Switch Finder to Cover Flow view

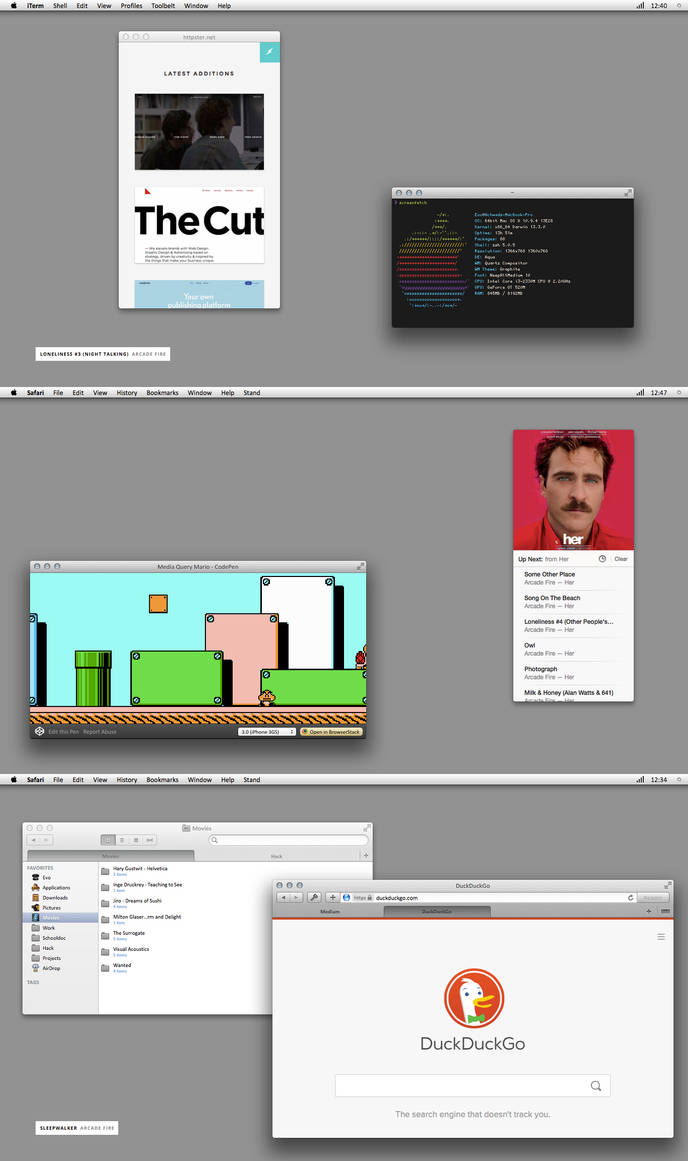[150, 840]
